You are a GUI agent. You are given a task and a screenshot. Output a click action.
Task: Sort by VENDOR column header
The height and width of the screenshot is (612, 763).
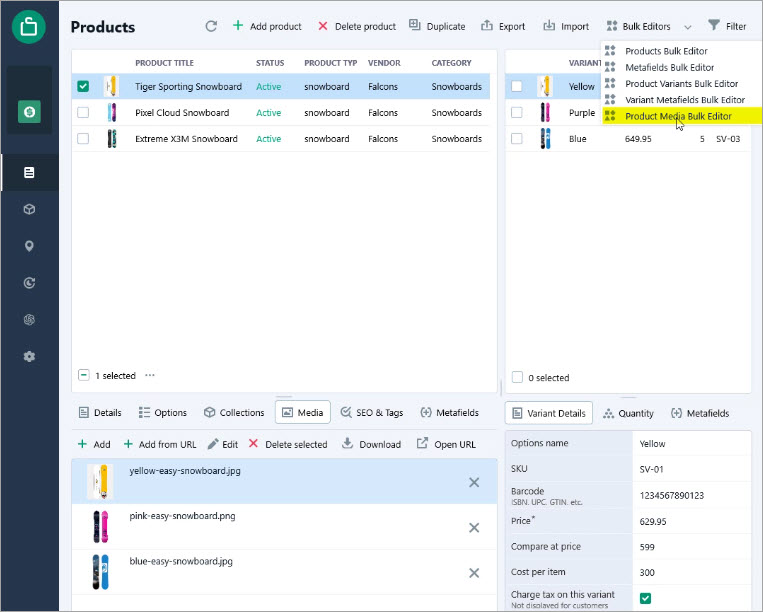[x=384, y=63]
